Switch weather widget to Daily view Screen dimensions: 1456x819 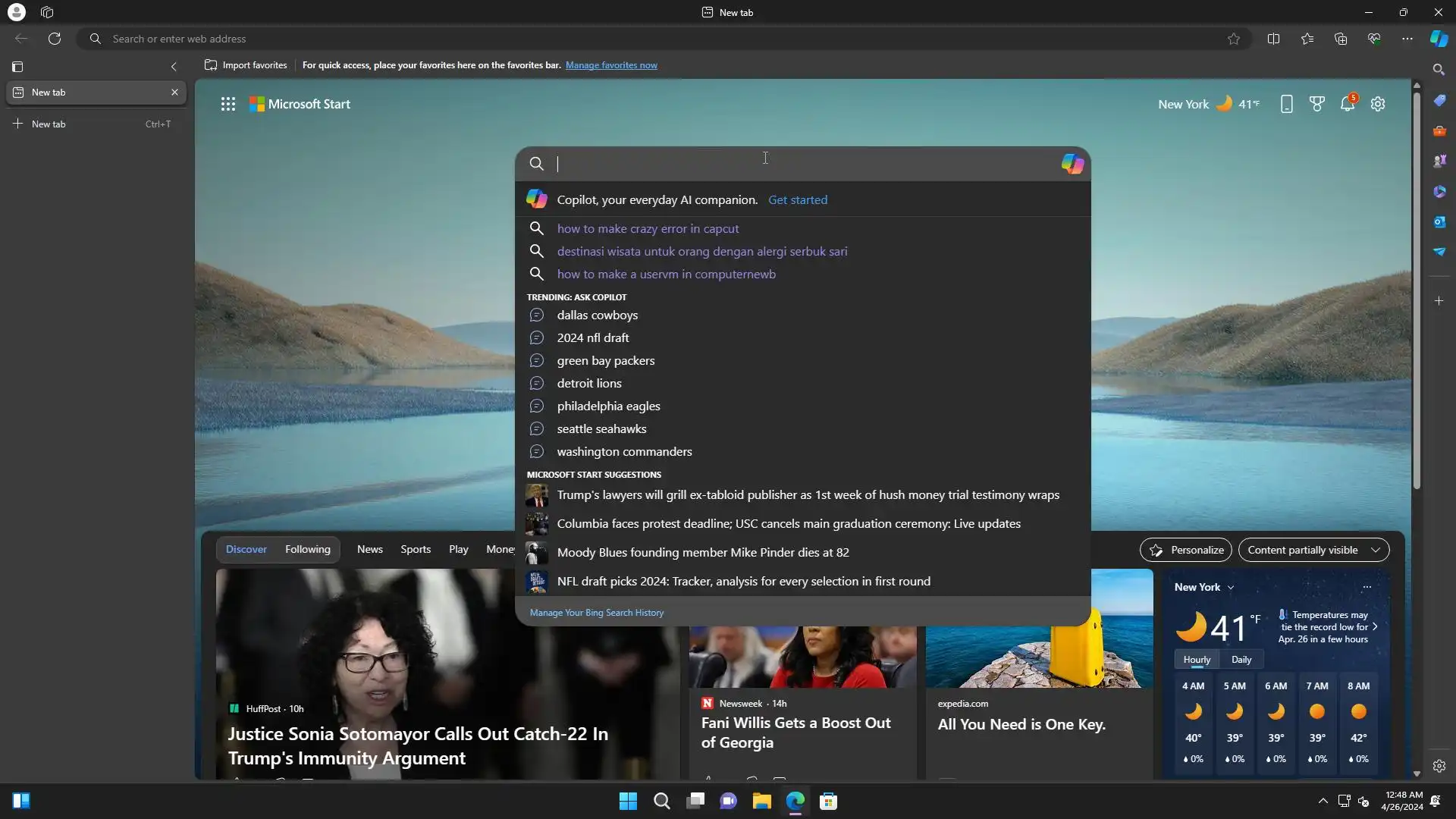pos(1241,660)
